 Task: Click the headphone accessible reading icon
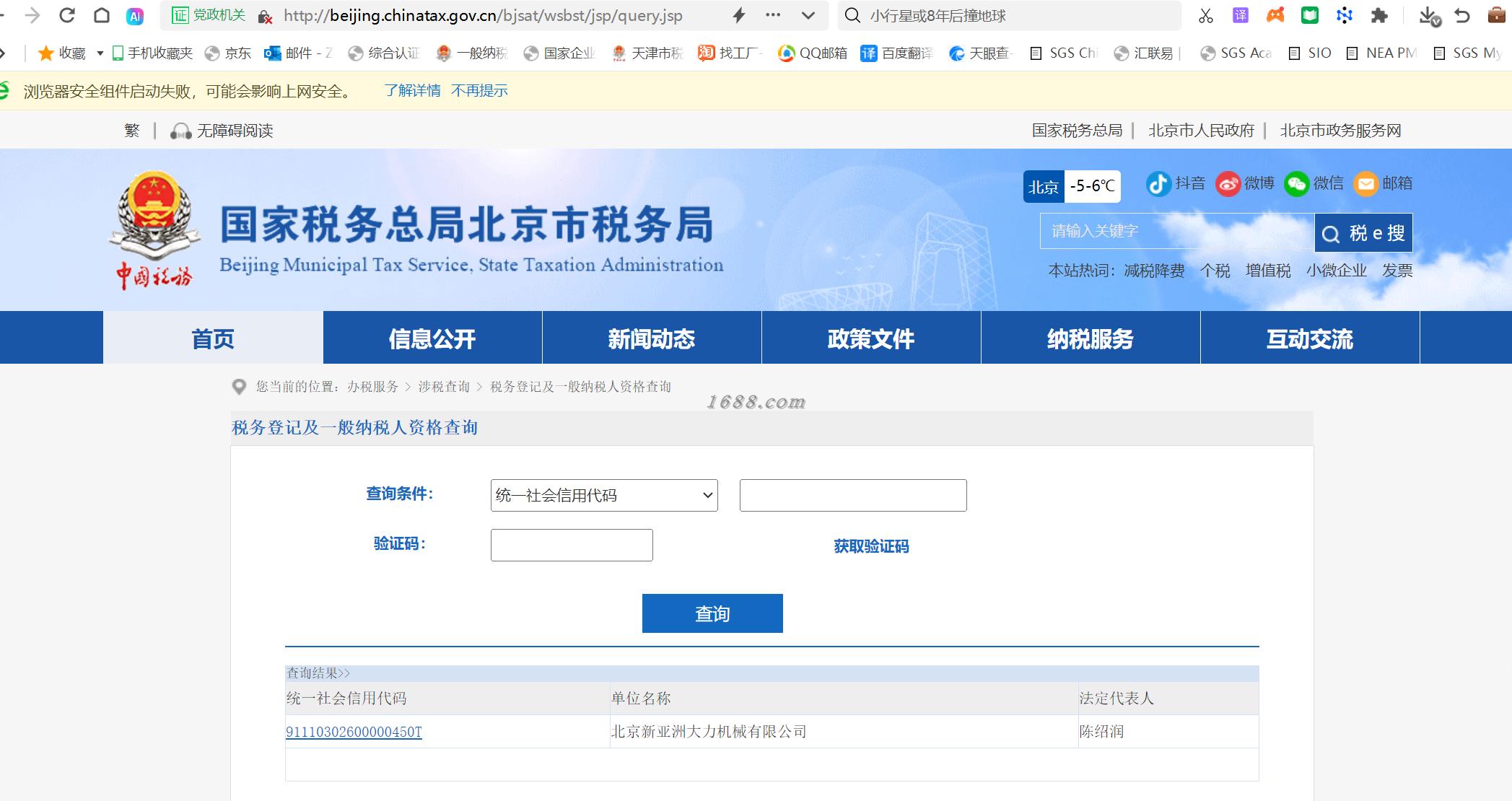180,131
